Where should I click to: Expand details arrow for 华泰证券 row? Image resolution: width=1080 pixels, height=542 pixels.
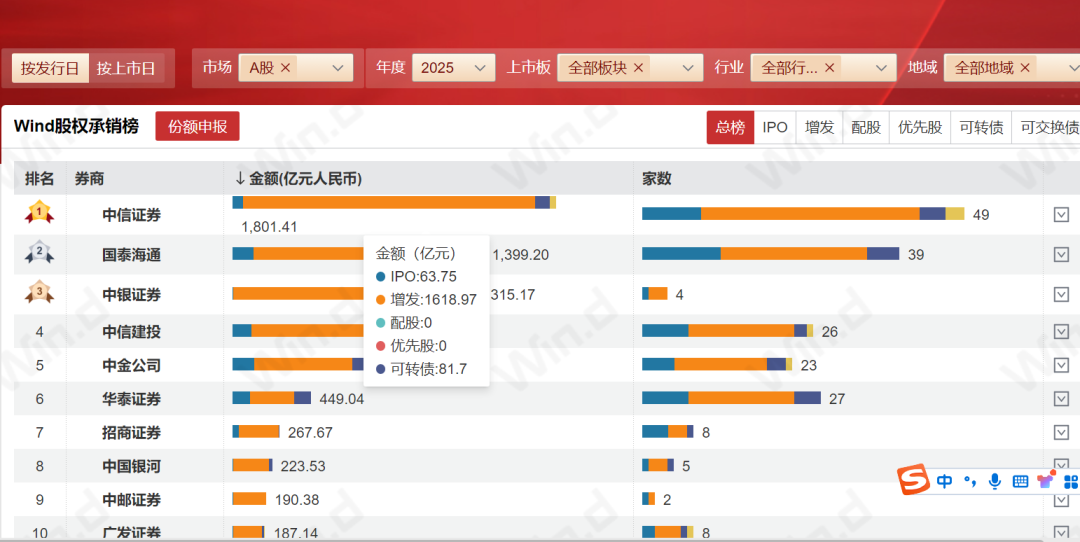coord(1061,399)
